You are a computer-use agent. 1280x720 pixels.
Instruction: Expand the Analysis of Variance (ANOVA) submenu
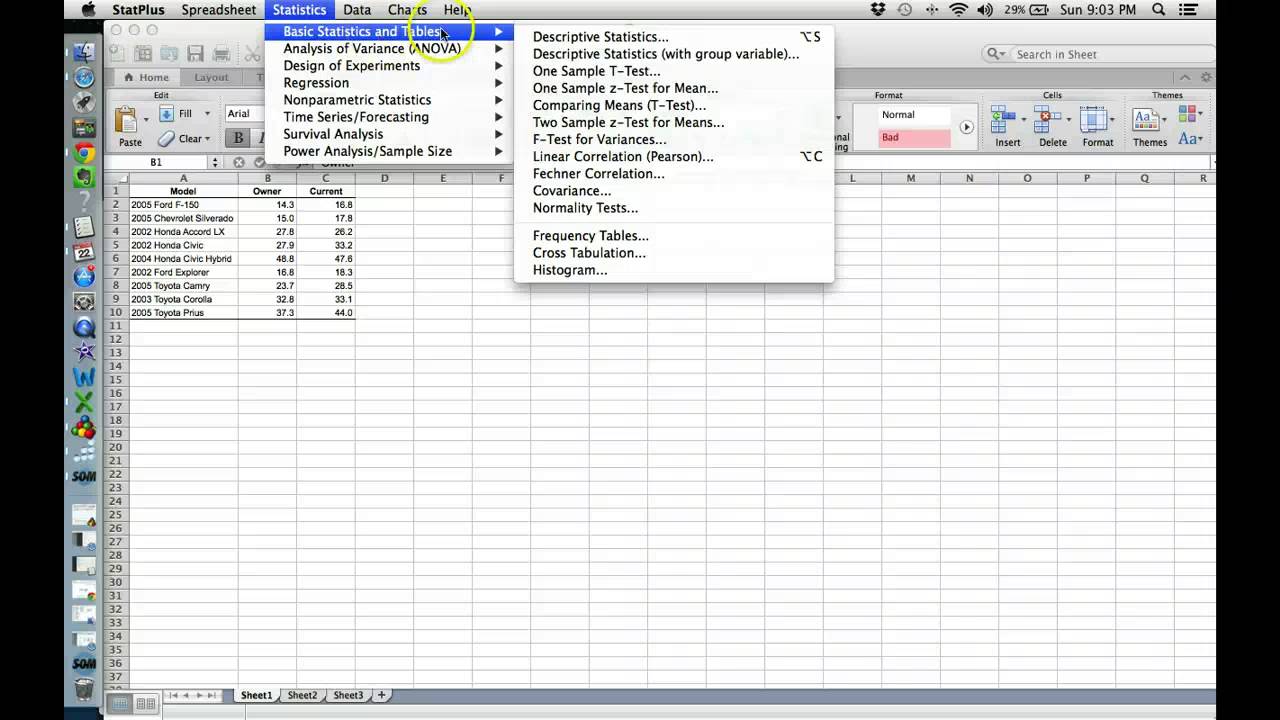389,49
